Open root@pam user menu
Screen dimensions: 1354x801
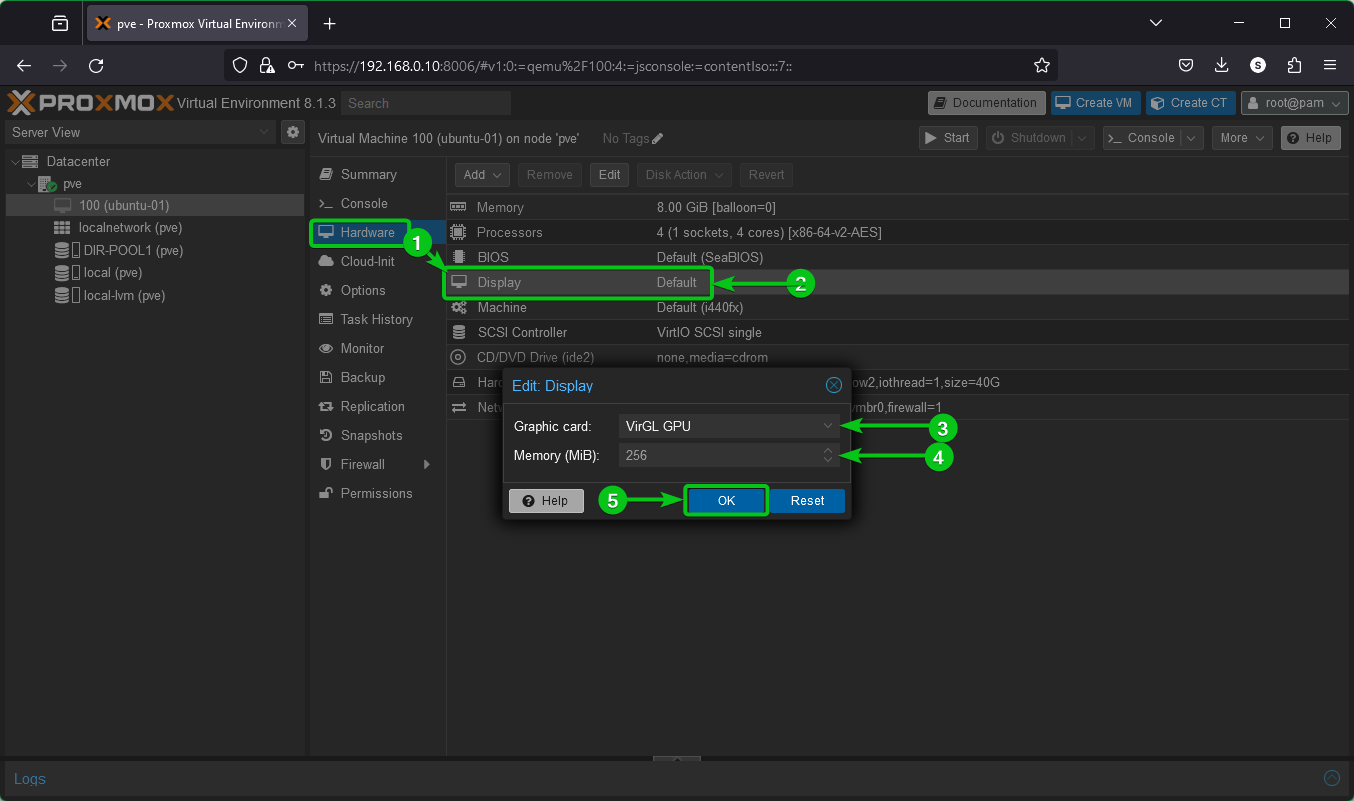pos(1294,103)
